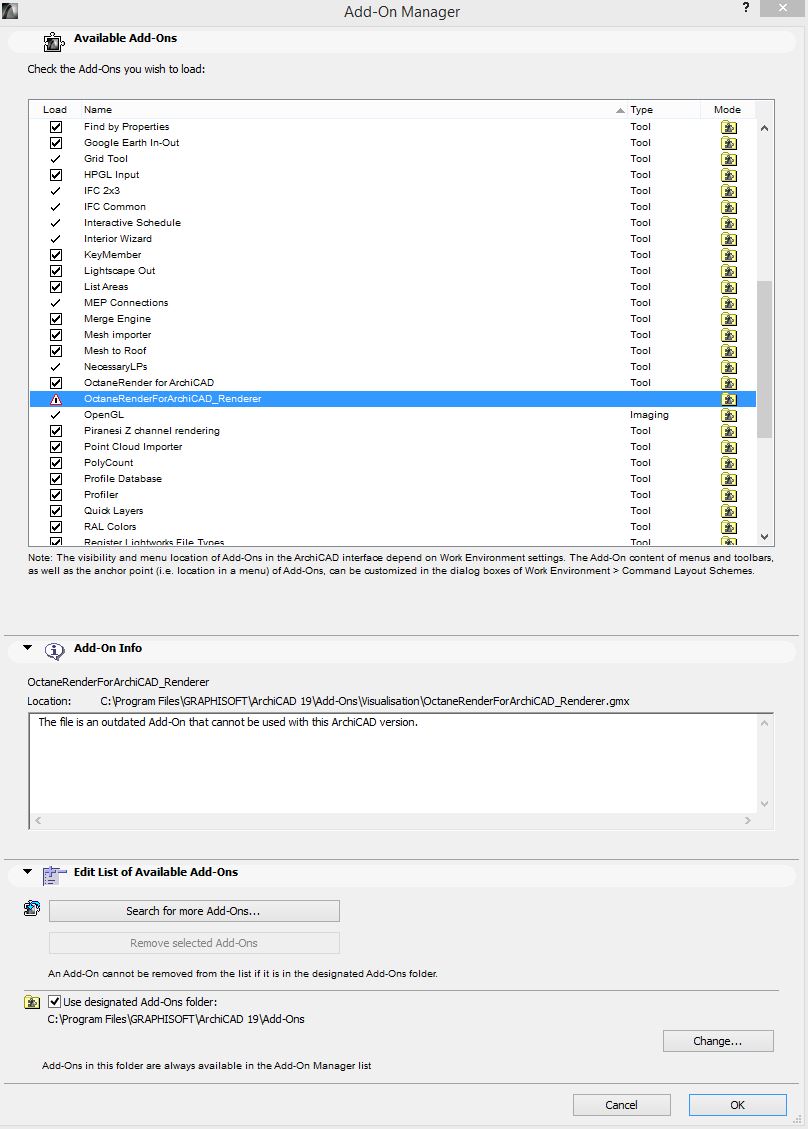Click the Mode icon for Piranesi Z channel rendering
Viewport: 808px width, 1129px height.
pyautogui.click(x=729, y=431)
